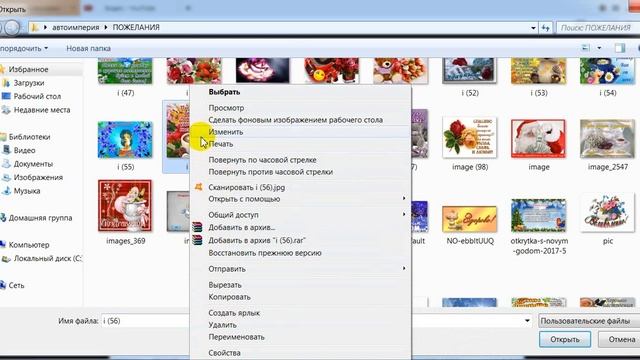Screen dimensions: 640x360
Task: Click автоимперия in address breadcrumb
Action: 76,27
